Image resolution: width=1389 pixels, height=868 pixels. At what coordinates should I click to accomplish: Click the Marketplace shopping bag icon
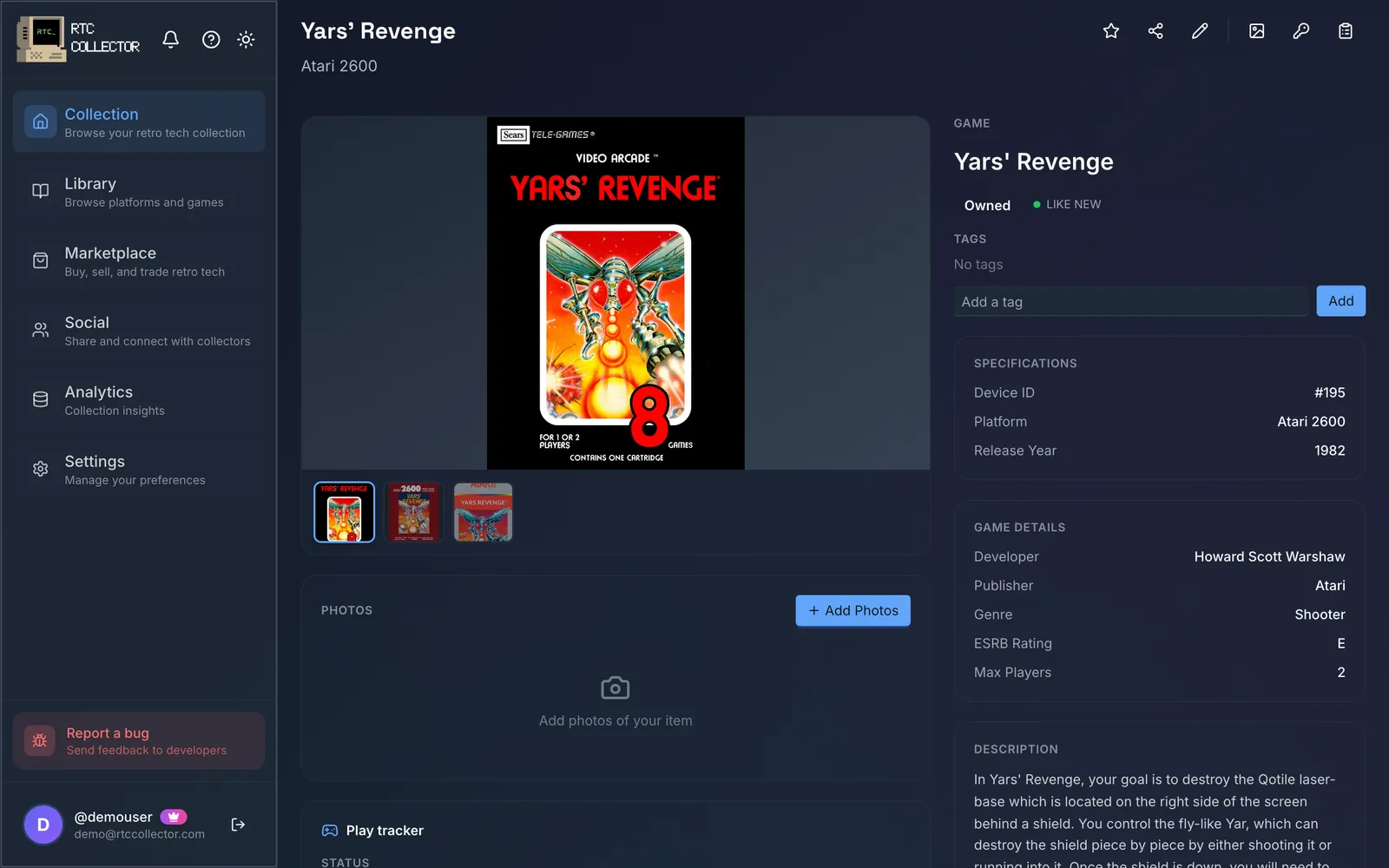[x=41, y=260]
